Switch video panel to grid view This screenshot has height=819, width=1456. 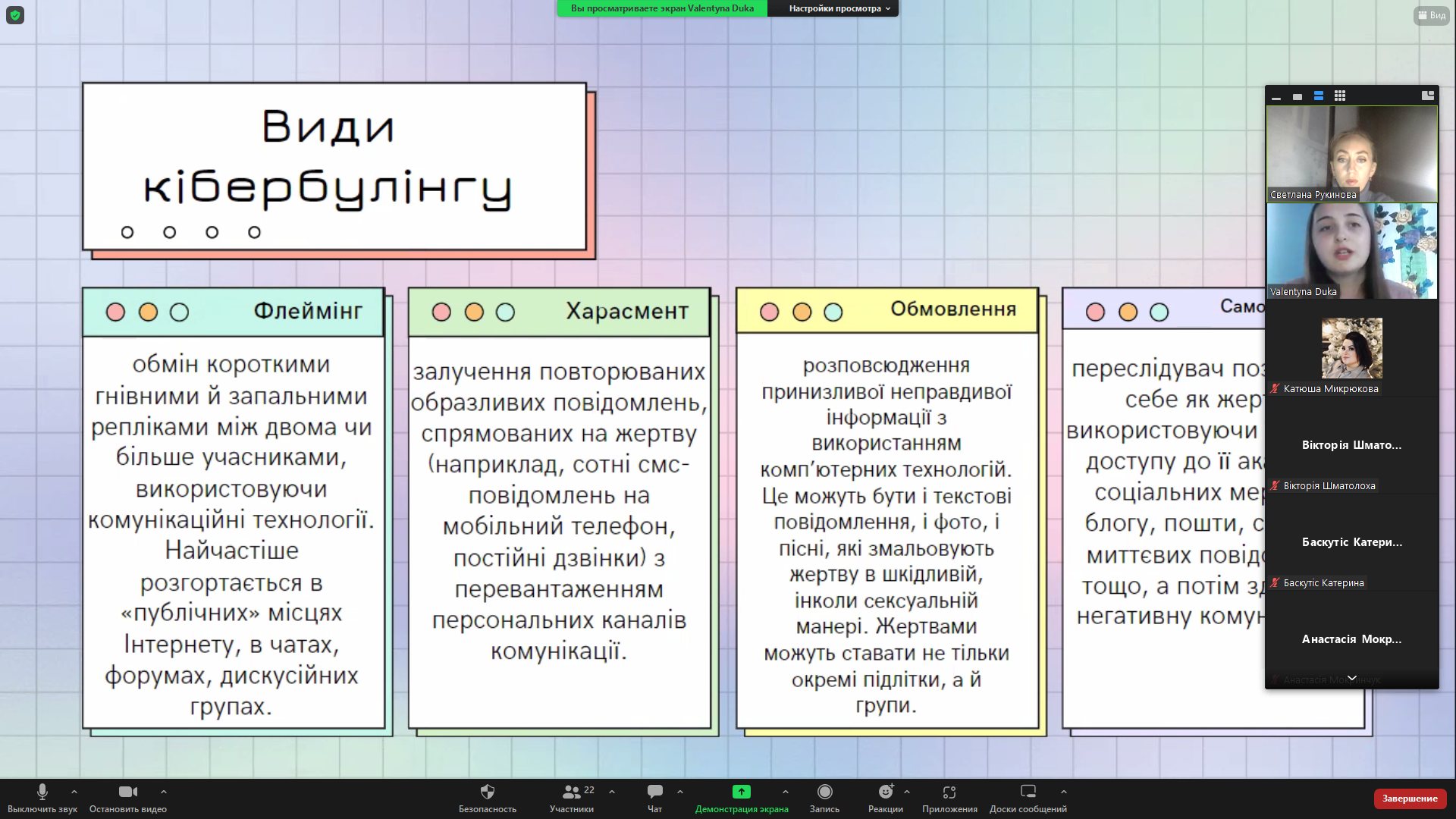1340,96
